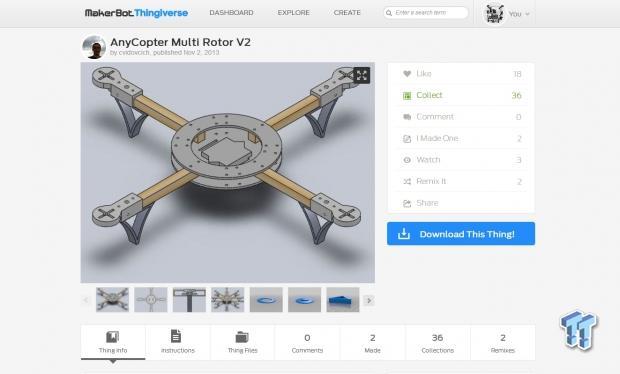
Task: Open the DASHBOARD menu
Action: (x=231, y=13)
